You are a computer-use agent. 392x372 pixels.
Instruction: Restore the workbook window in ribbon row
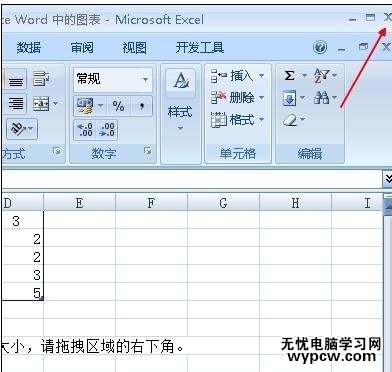pos(363,47)
